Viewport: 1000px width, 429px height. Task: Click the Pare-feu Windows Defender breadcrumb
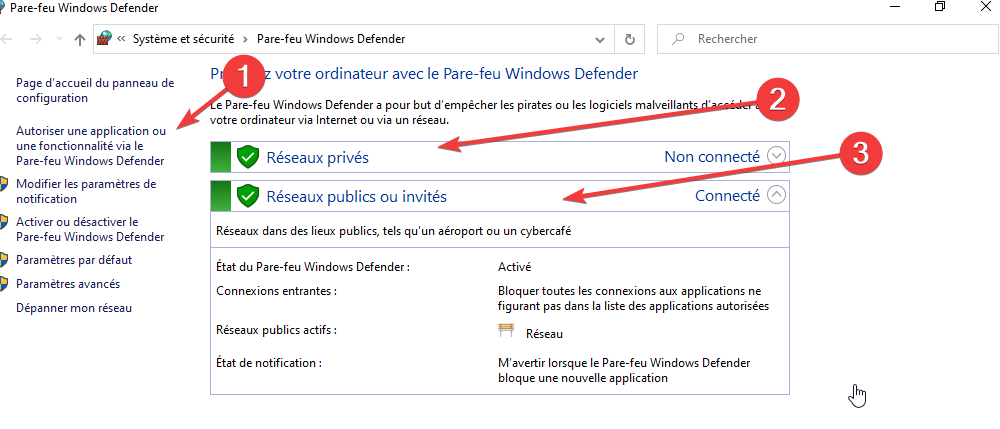[x=330, y=39]
